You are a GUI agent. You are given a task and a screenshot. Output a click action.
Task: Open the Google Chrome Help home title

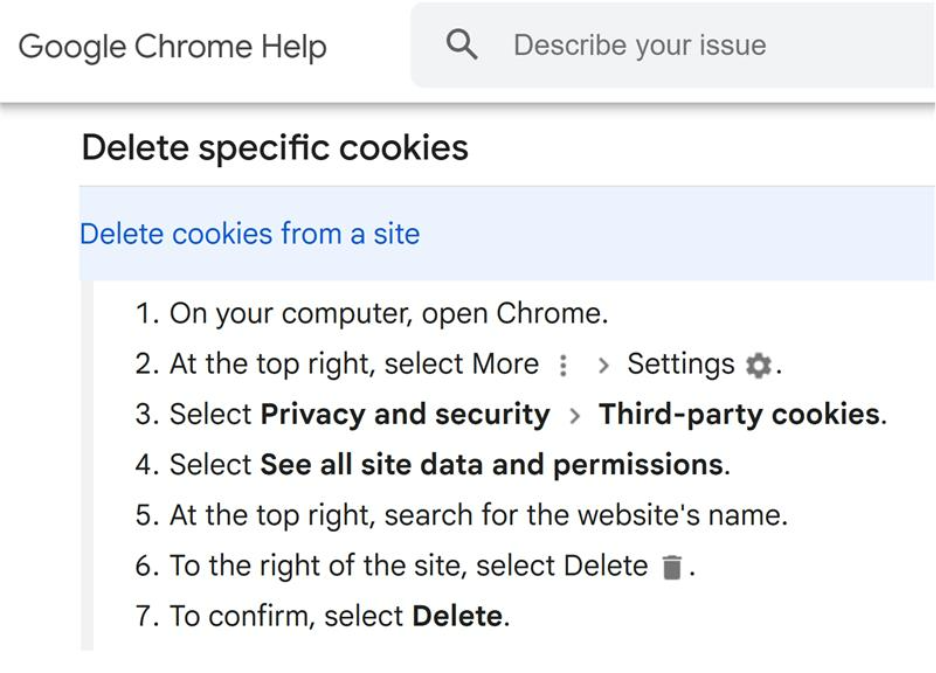click(173, 47)
